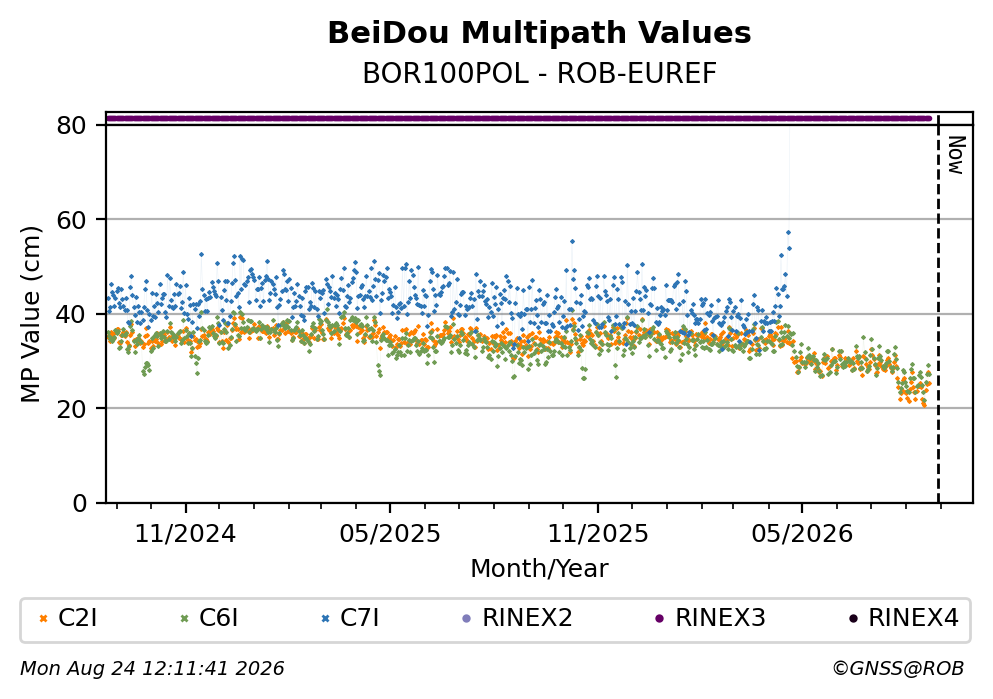
Task: Click the 05/2025 x-axis tick label
Action: tap(389, 534)
